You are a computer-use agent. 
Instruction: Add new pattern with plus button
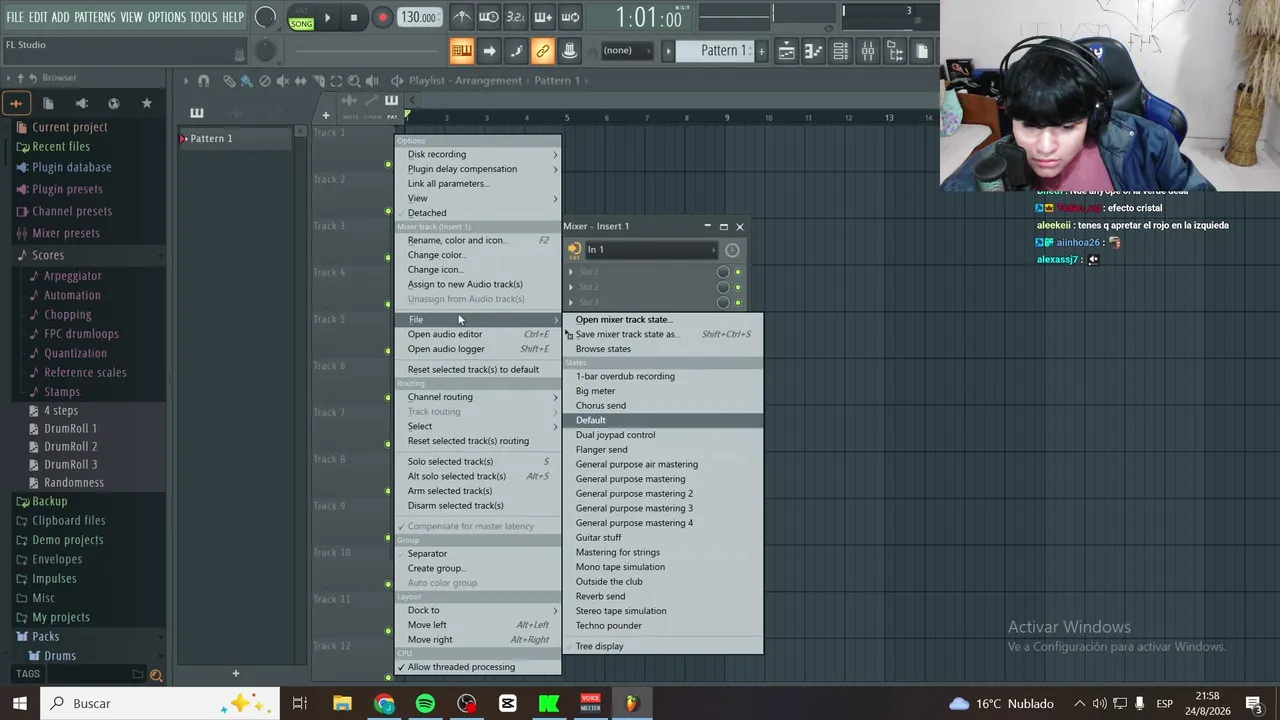761,51
